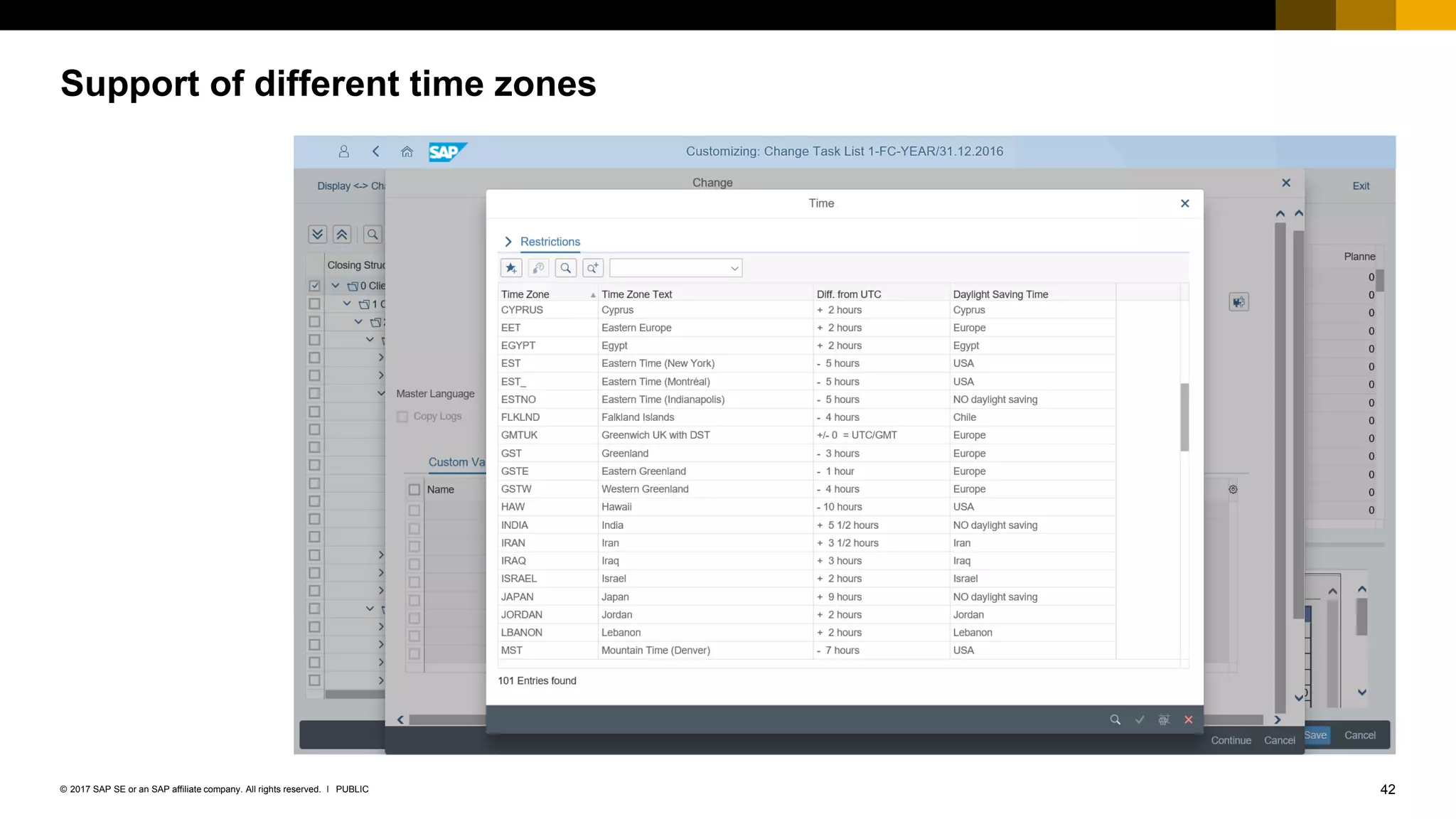Image resolution: width=1456 pixels, height=819 pixels.
Task: Expand all nodes with double-down arrow
Action: click(x=318, y=234)
